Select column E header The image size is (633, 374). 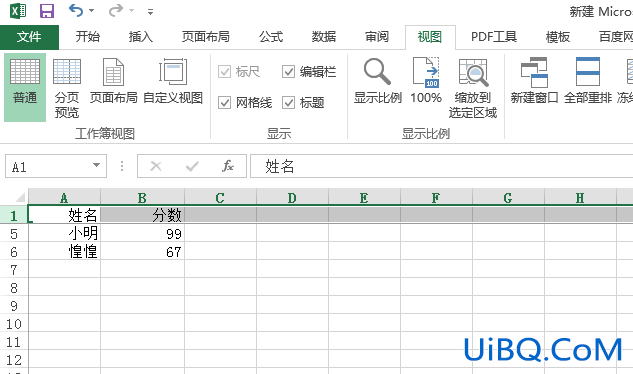pyautogui.click(x=364, y=198)
